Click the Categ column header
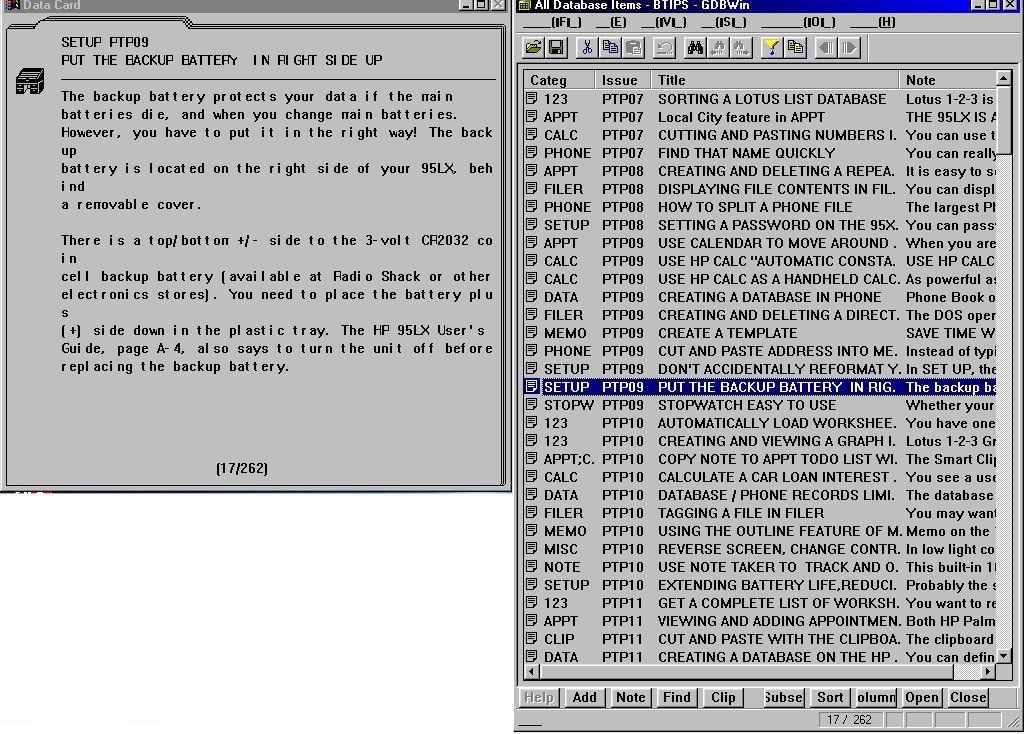This screenshot has height=734, width=1024. 558,80
